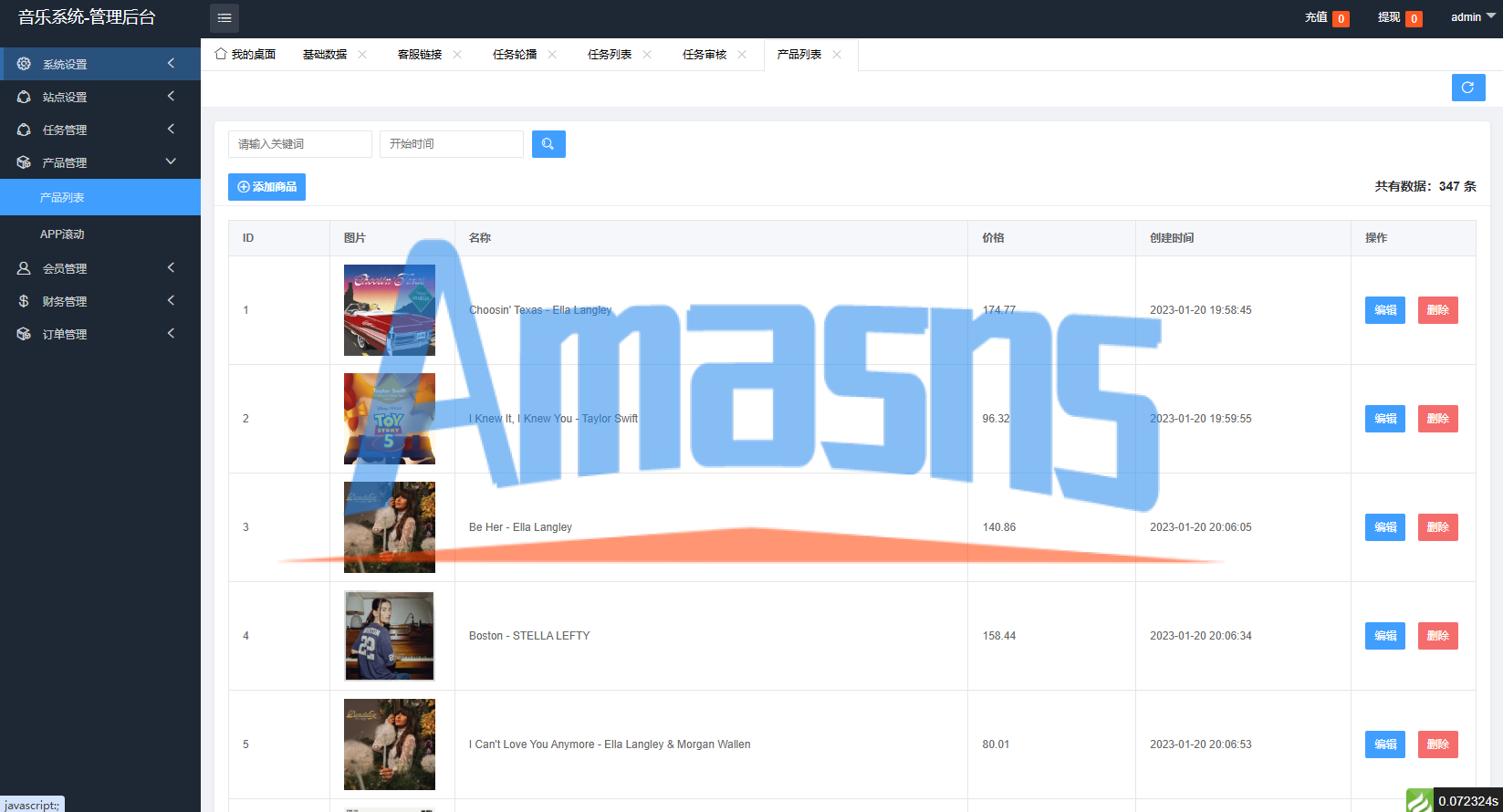Click the 系统设置 gear icon

coord(24,64)
